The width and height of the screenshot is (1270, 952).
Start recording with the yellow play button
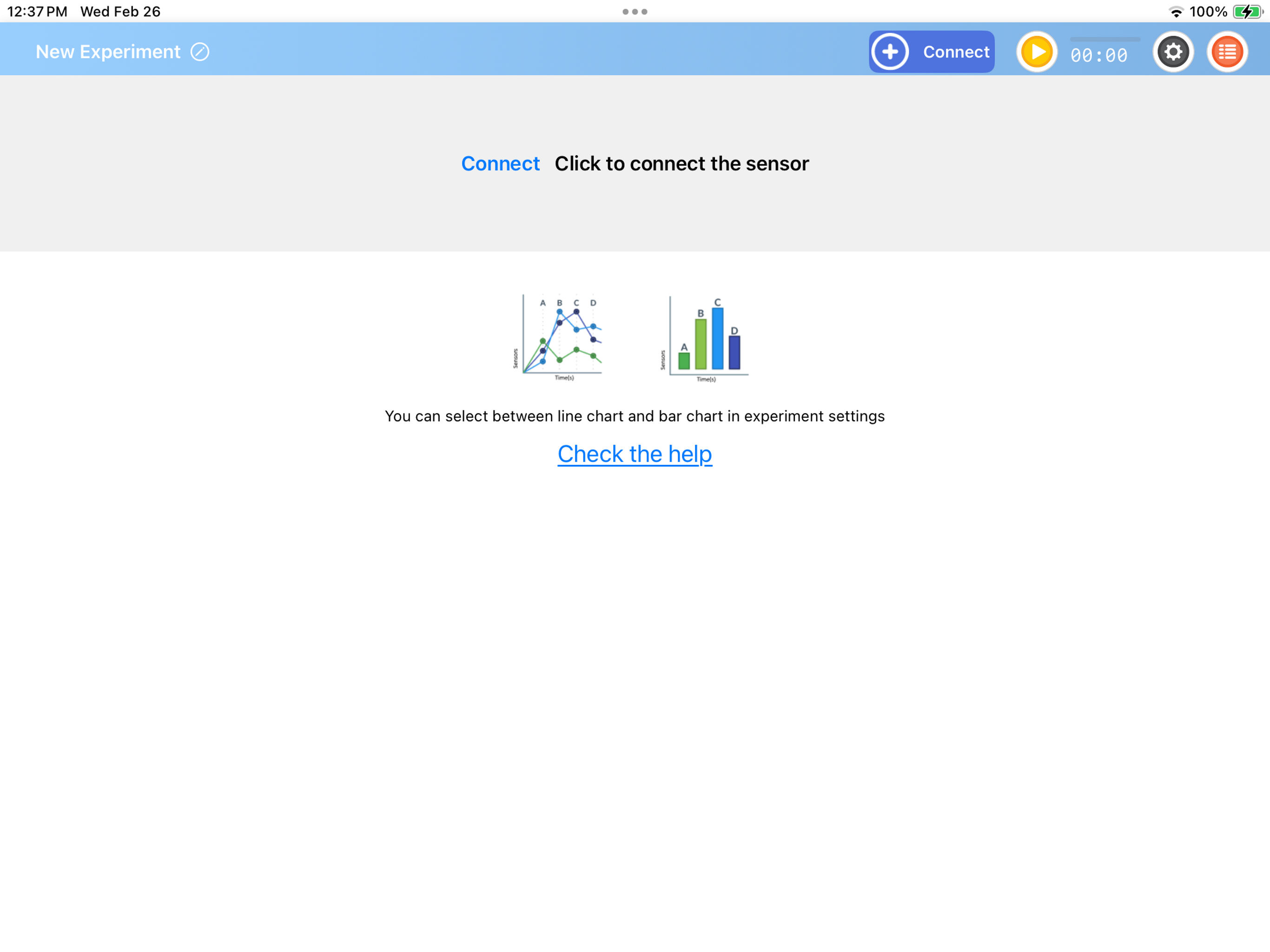tap(1037, 52)
